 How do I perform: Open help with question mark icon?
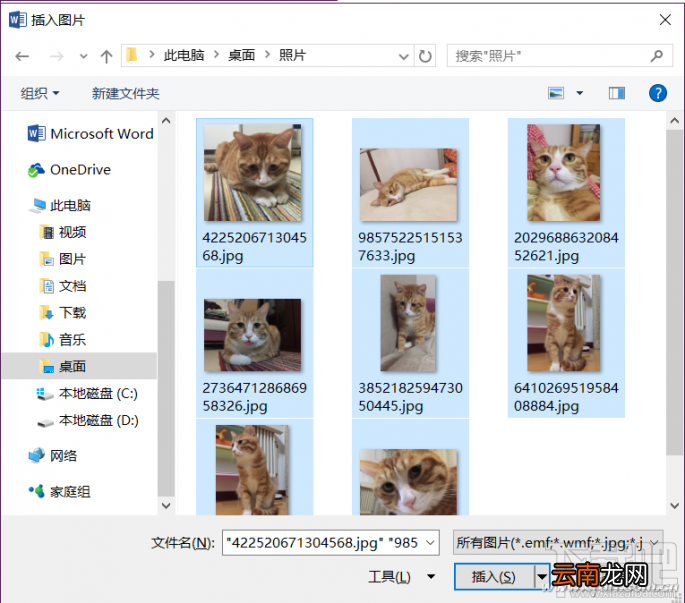tap(657, 93)
